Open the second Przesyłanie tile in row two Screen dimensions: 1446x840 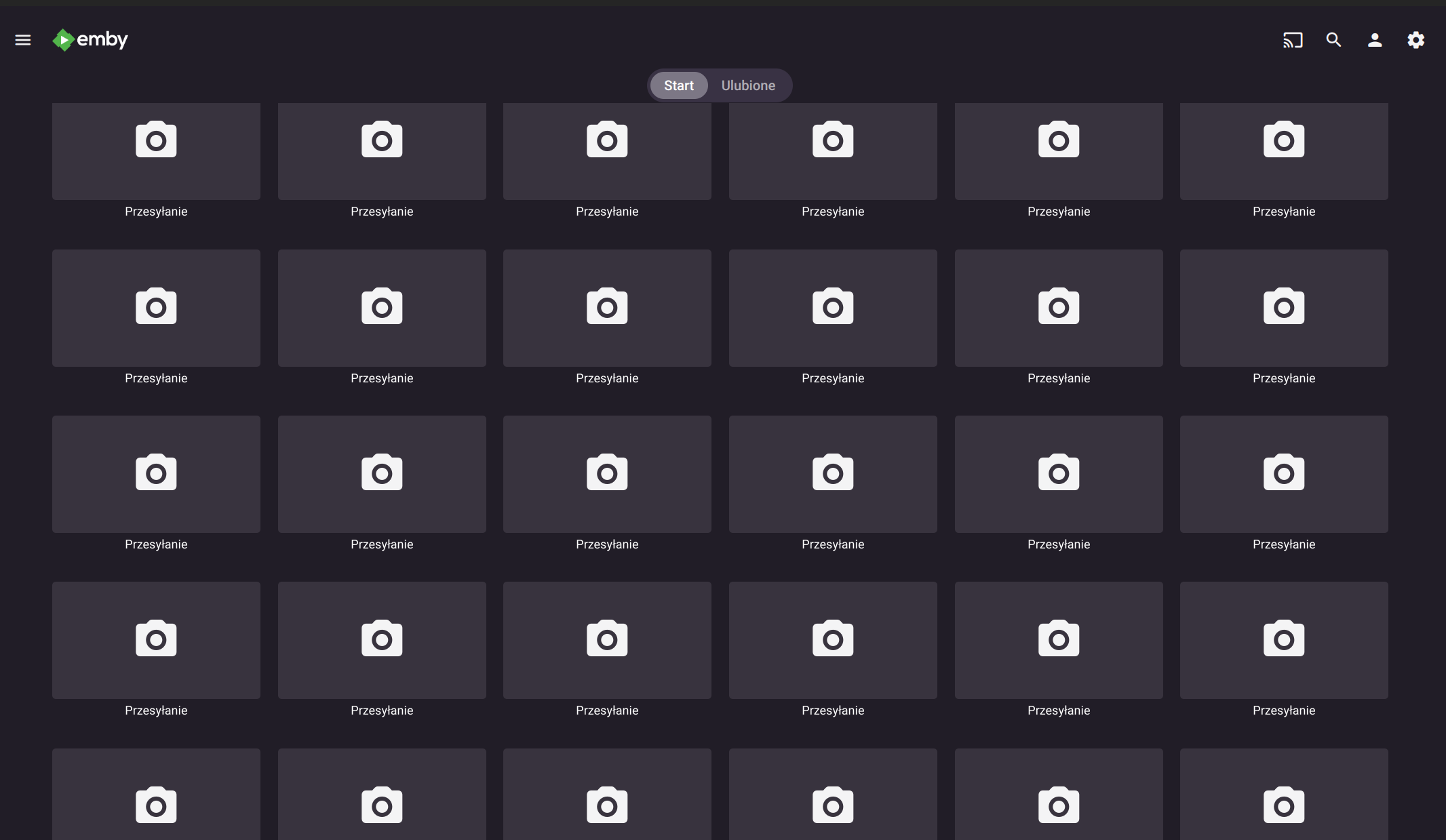(x=381, y=308)
